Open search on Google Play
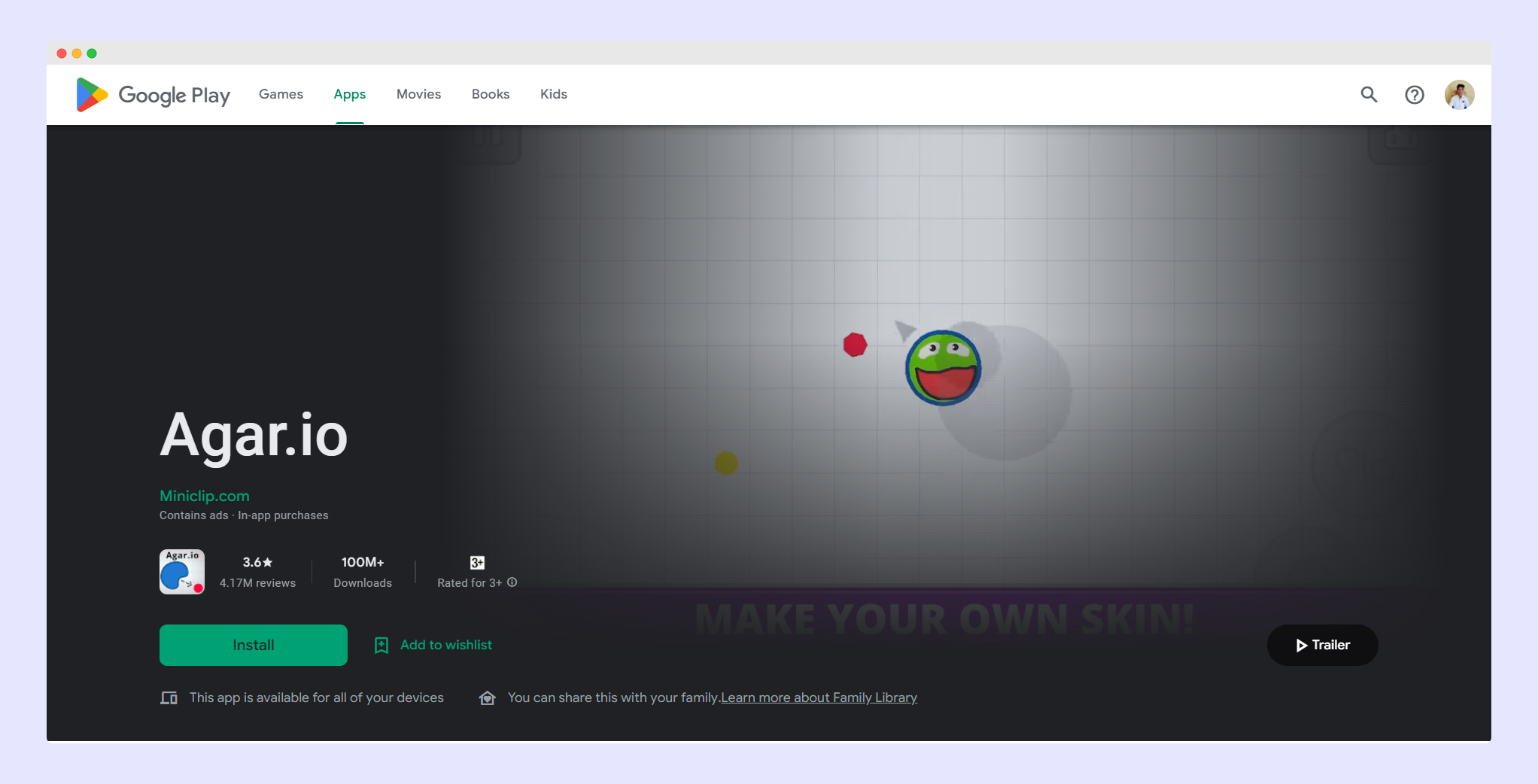The height and width of the screenshot is (784, 1538). click(x=1369, y=95)
